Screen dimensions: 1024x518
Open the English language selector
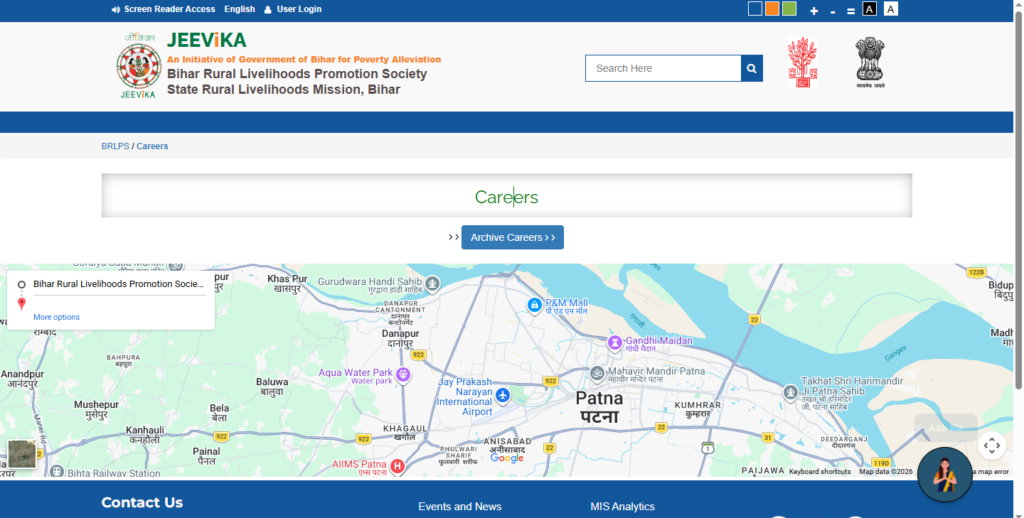pyautogui.click(x=240, y=9)
